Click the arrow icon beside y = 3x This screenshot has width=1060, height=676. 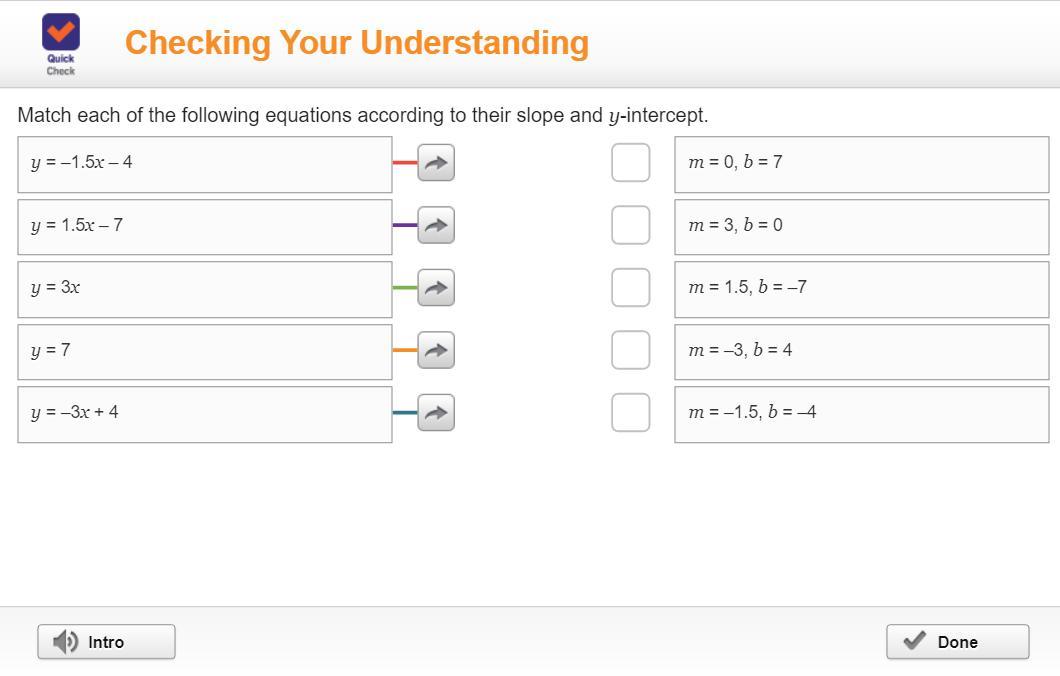point(436,288)
